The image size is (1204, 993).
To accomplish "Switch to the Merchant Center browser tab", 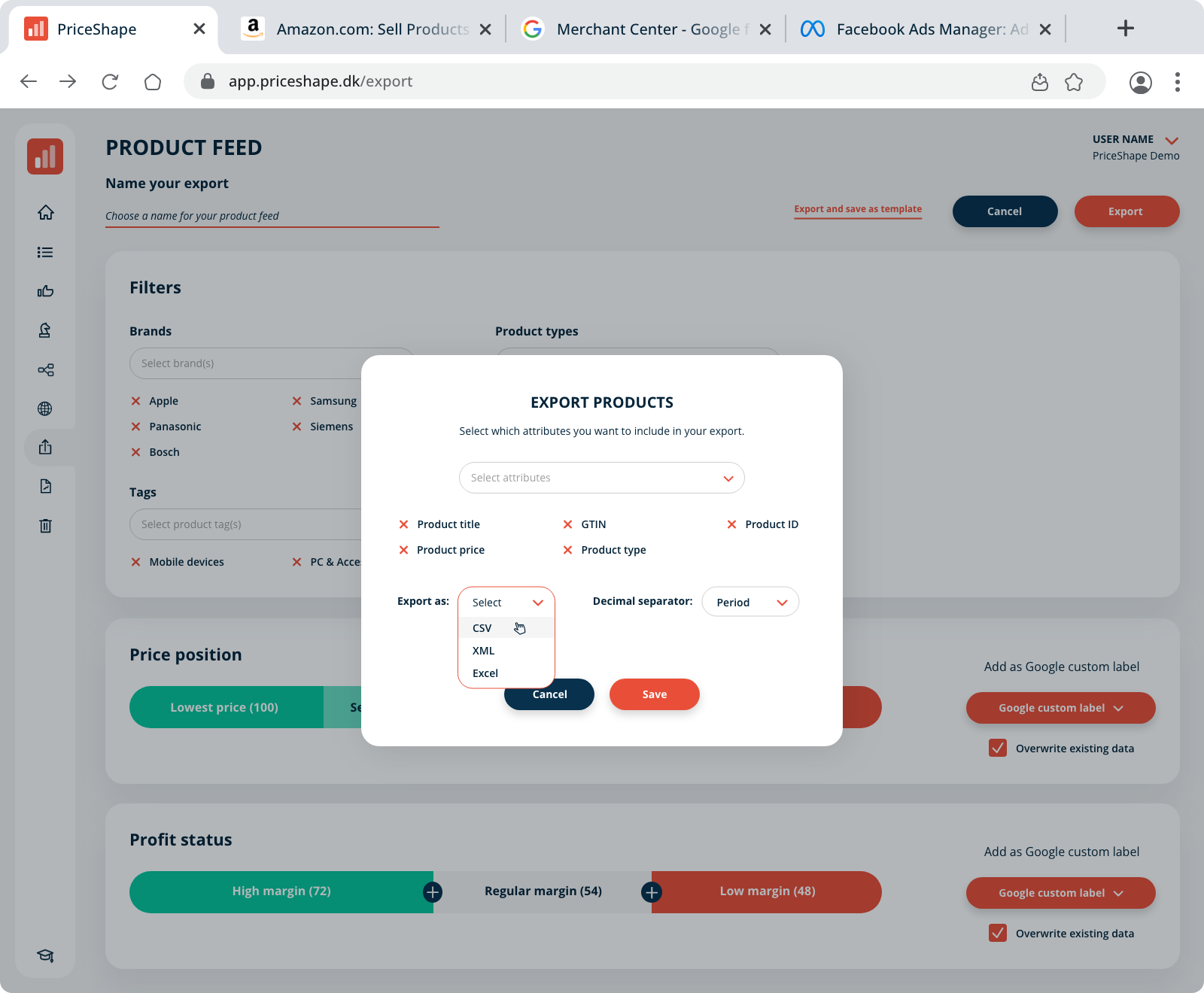I will coord(646,29).
